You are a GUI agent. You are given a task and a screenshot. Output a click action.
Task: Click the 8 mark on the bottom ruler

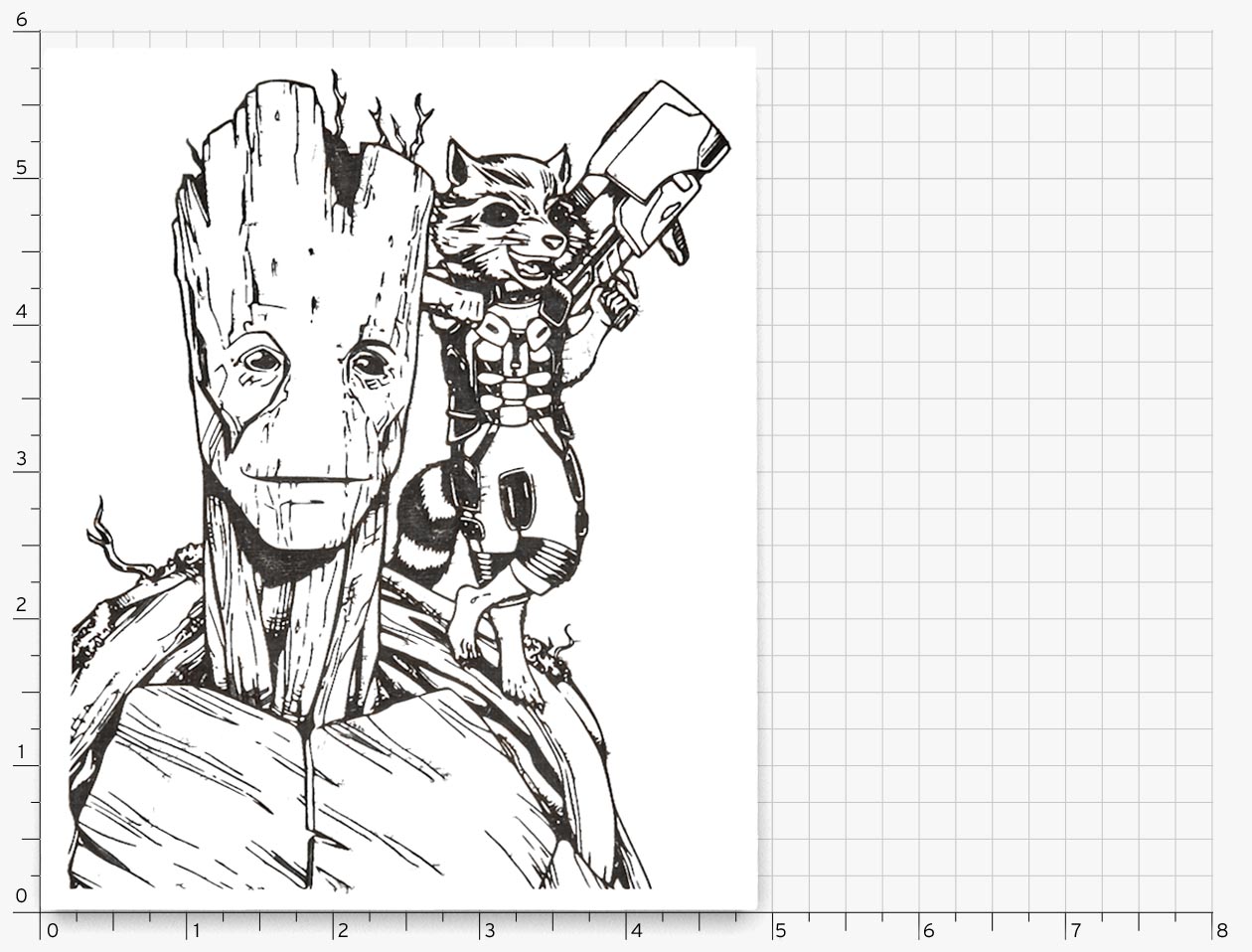[x=1221, y=931]
